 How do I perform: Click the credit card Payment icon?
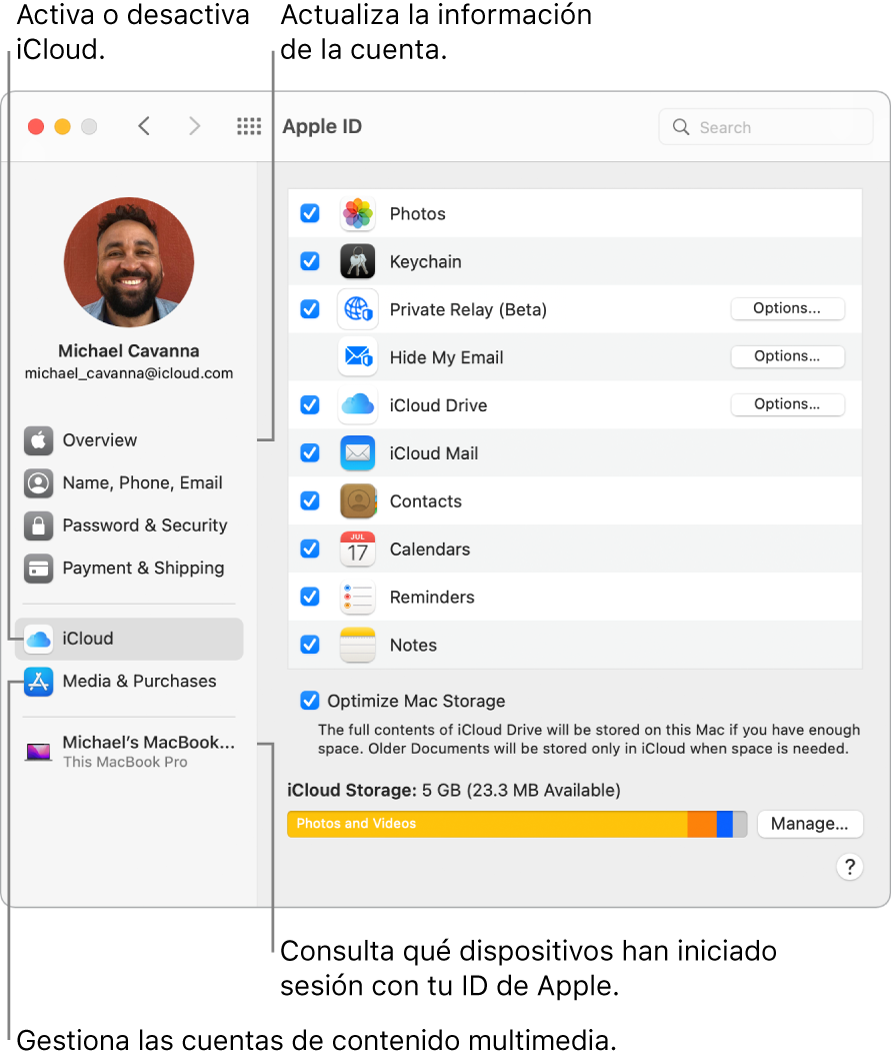38,568
